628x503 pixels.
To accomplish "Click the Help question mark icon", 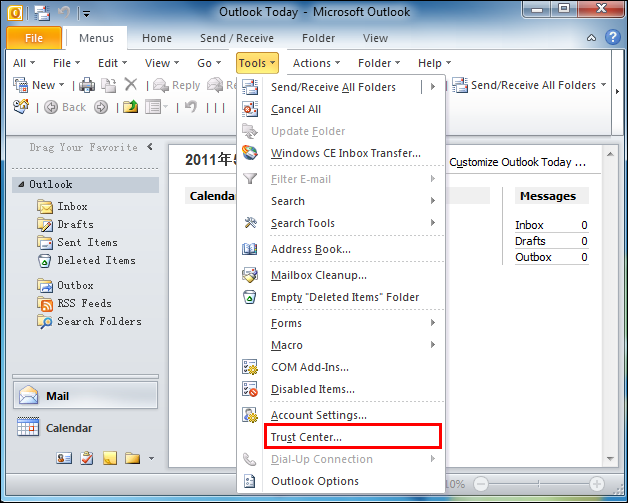I will [x=613, y=38].
